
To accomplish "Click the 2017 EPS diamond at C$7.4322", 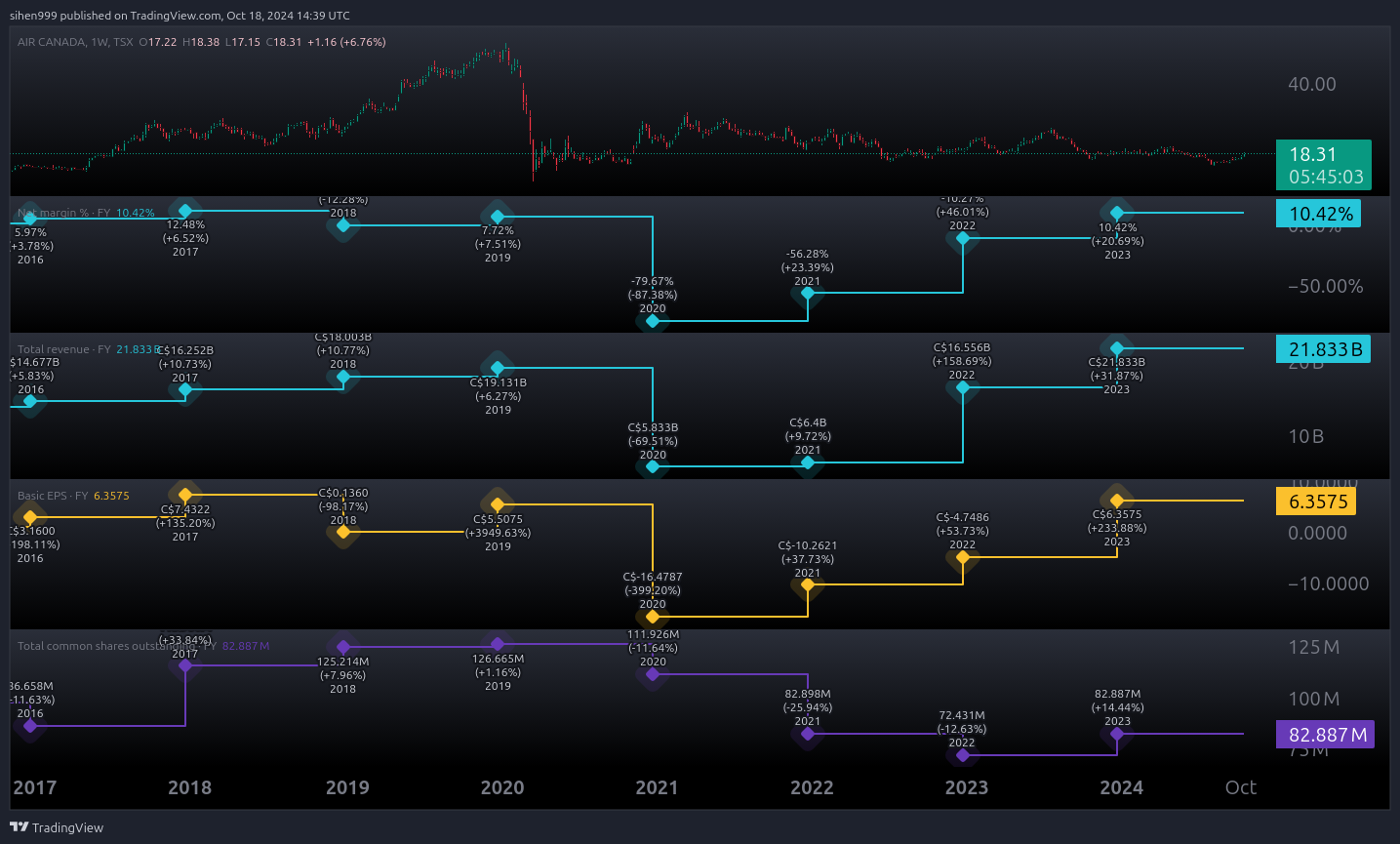I will tap(185, 495).
